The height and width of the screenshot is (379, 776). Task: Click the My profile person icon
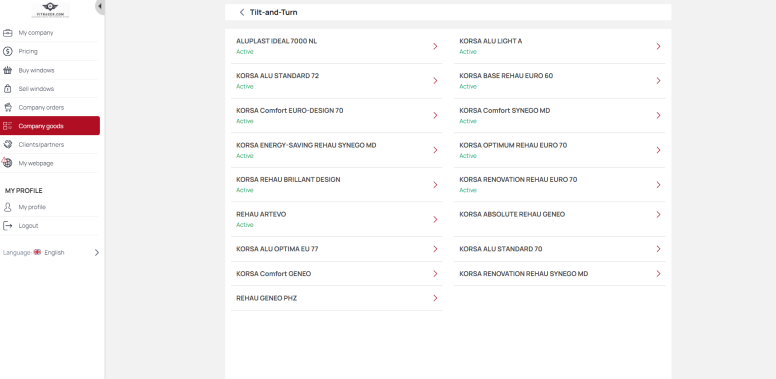click(x=7, y=207)
